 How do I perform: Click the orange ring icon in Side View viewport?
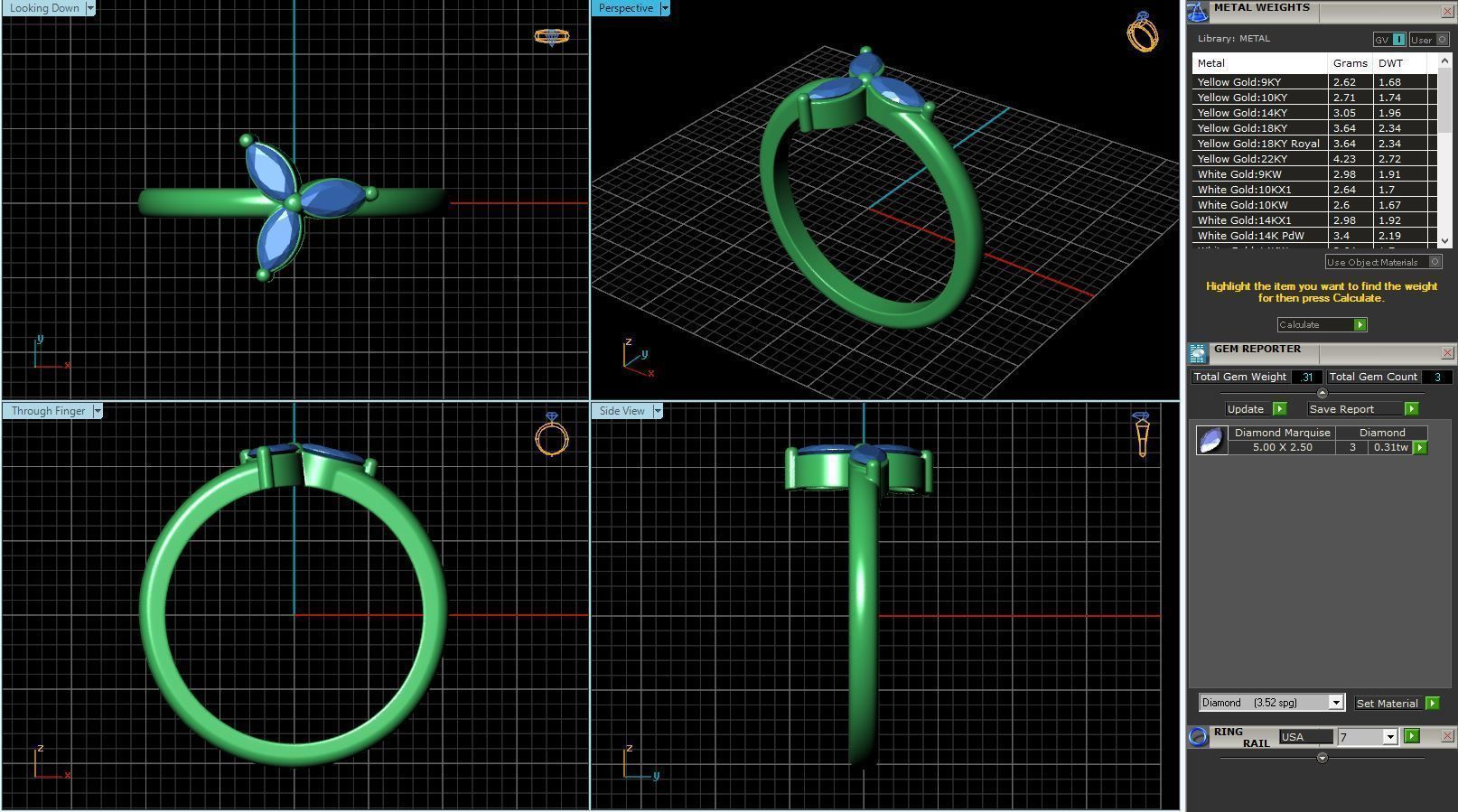point(1141,434)
